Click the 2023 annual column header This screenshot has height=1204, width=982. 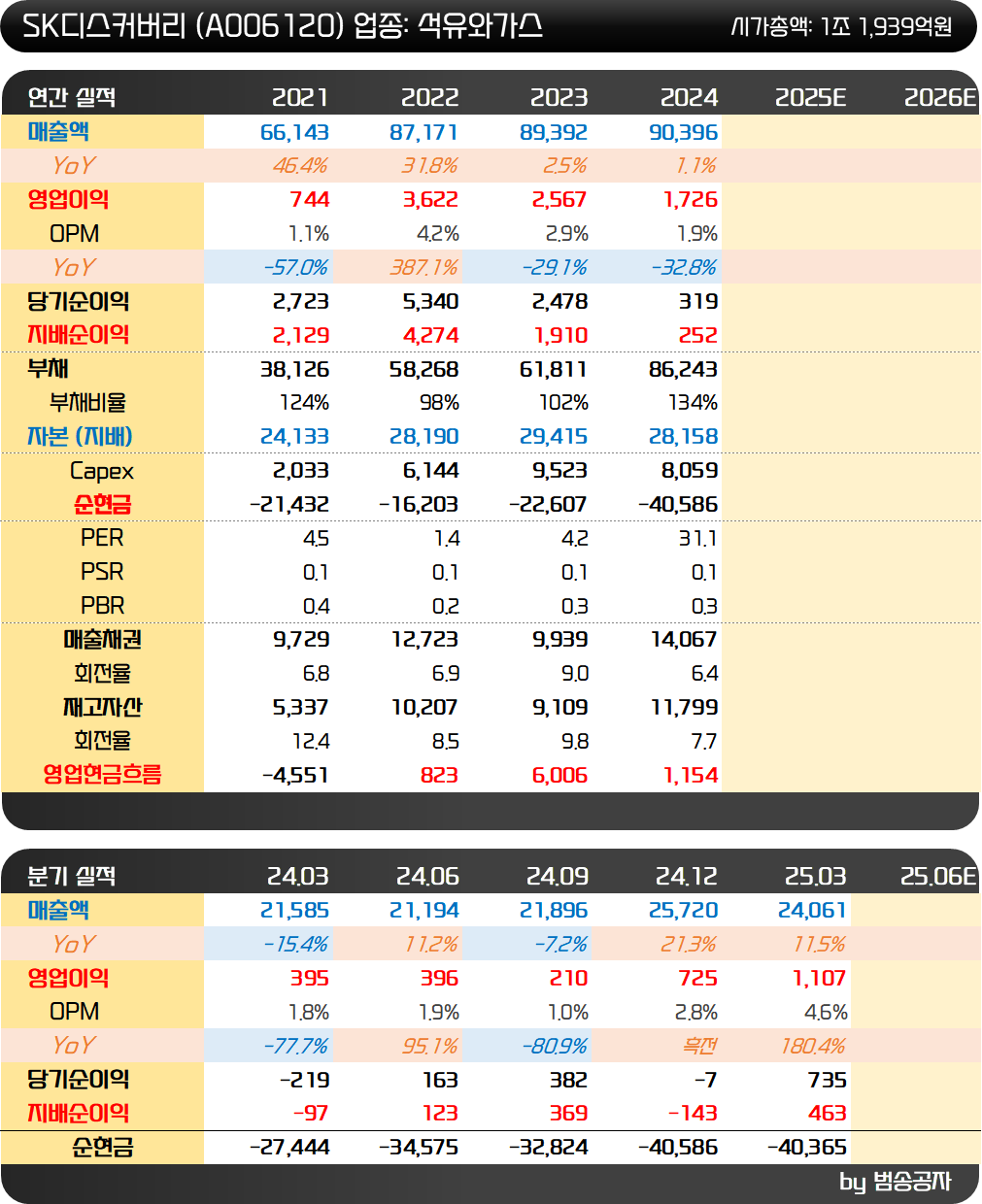[559, 97]
